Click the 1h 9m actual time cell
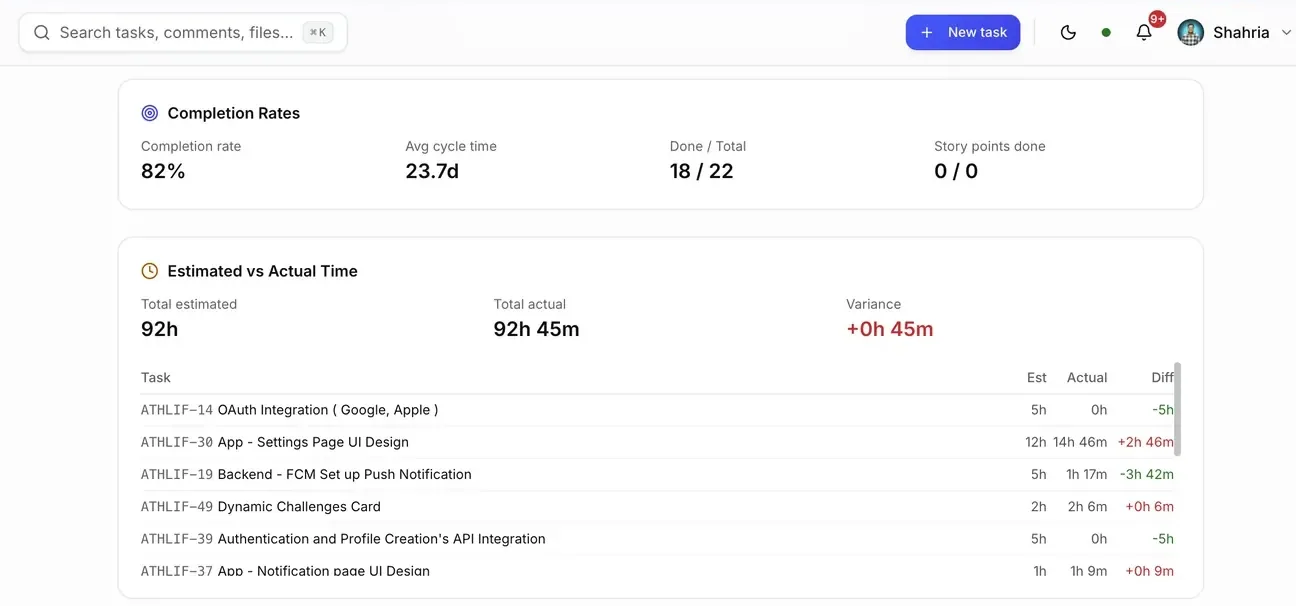Viewport: 1296px width, 606px height. click(1089, 571)
